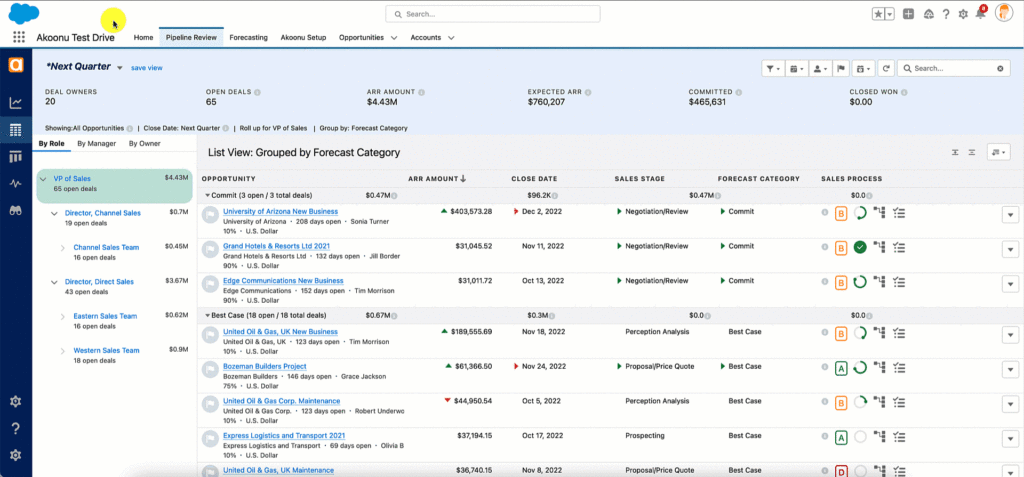Open the App Launcher grid icon
This screenshot has height=477, width=1024.
click(18, 37)
